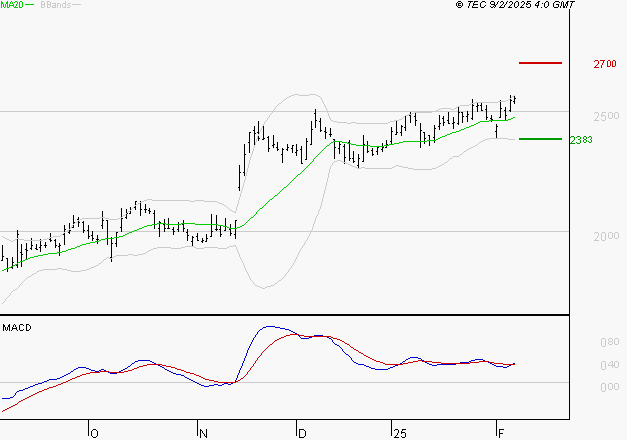Select the green 2383 support label

[581, 140]
